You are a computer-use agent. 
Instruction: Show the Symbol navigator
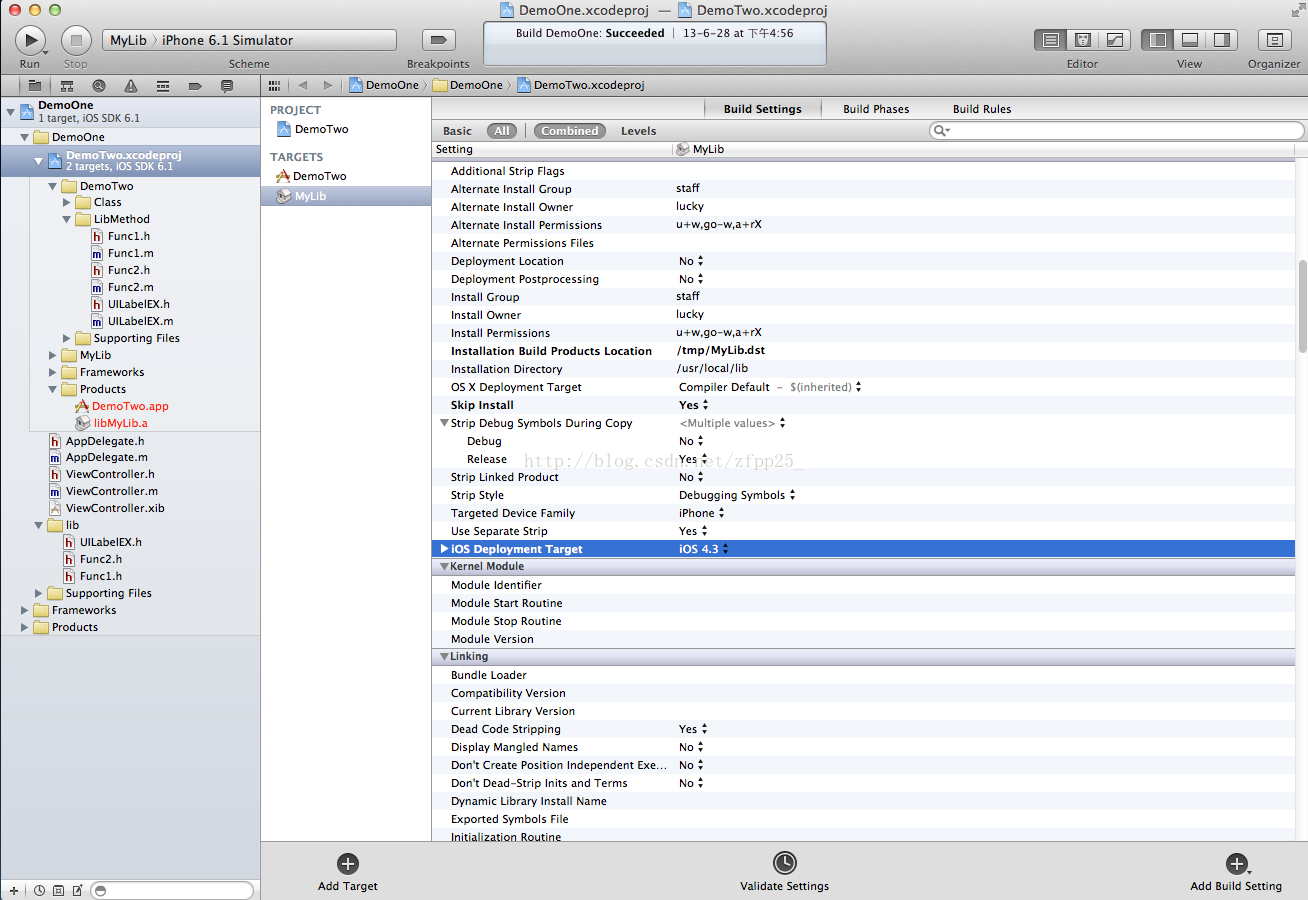click(x=67, y=85)
